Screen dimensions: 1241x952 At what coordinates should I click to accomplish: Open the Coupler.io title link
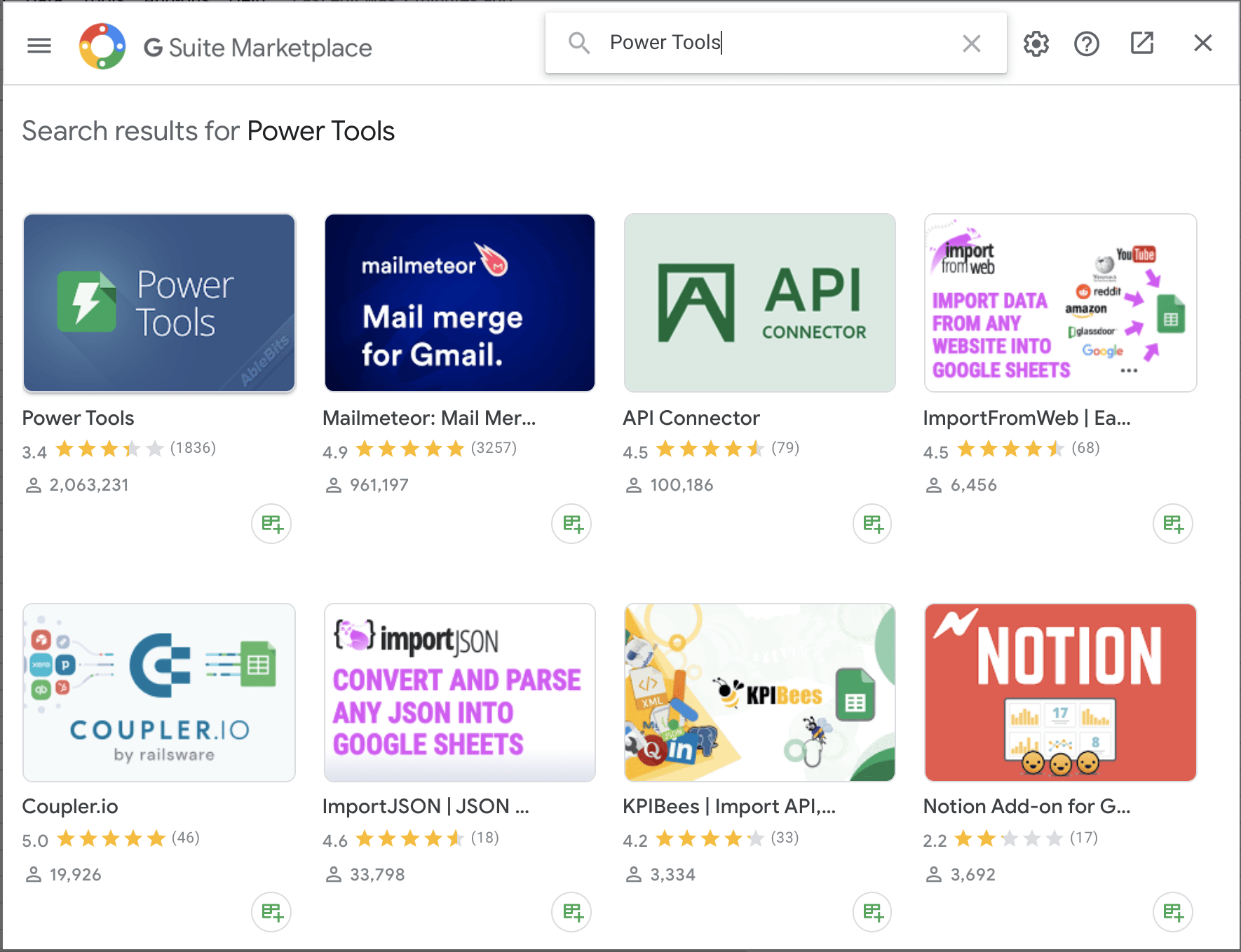point(70,806)
